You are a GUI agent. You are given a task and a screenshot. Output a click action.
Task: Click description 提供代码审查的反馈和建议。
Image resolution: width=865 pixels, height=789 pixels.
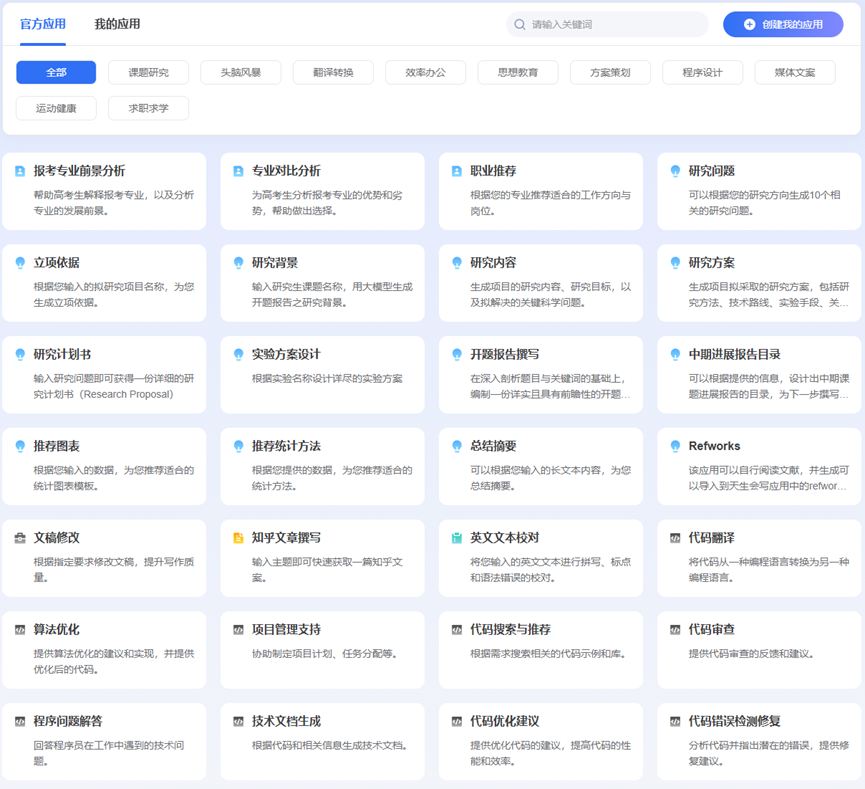pos(751,654)
